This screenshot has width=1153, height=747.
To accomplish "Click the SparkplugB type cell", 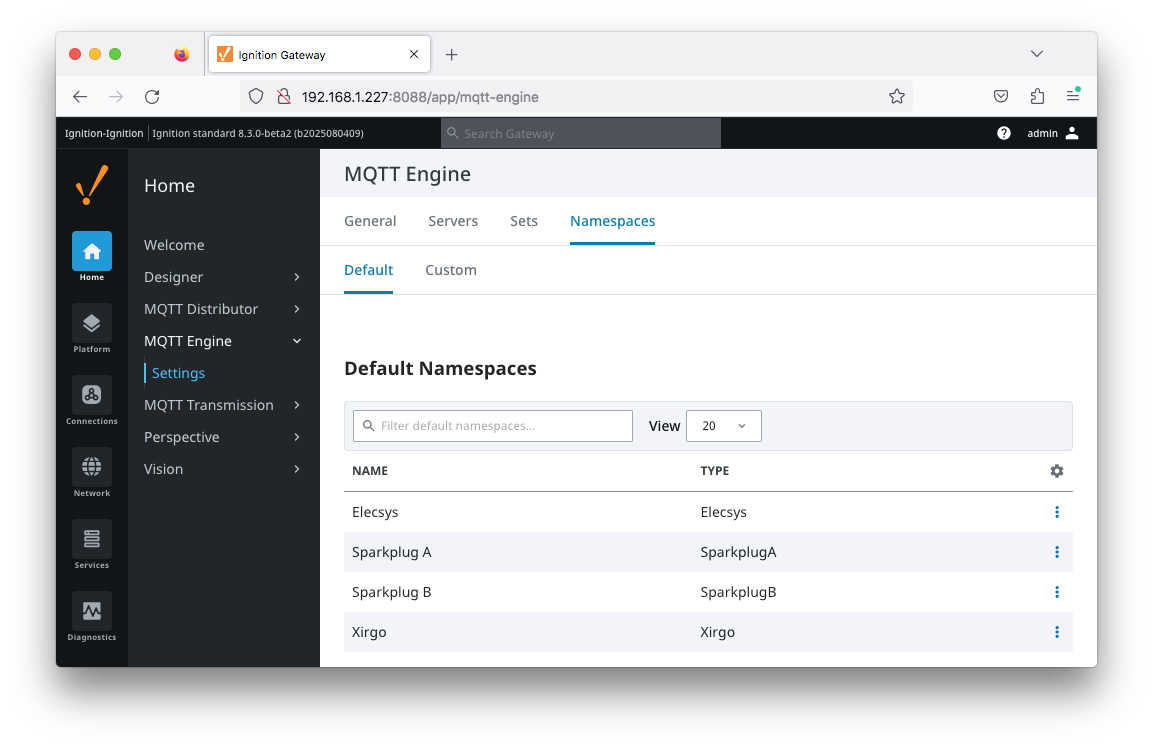I will pos(738,592).
